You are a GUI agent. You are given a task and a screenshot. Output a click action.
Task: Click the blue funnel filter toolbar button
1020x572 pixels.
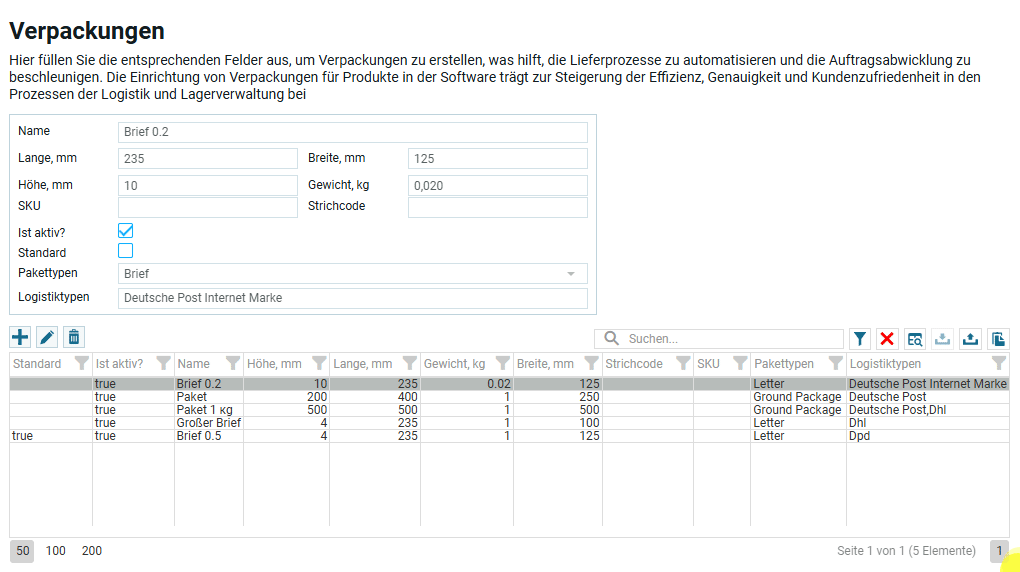(860, 339)
